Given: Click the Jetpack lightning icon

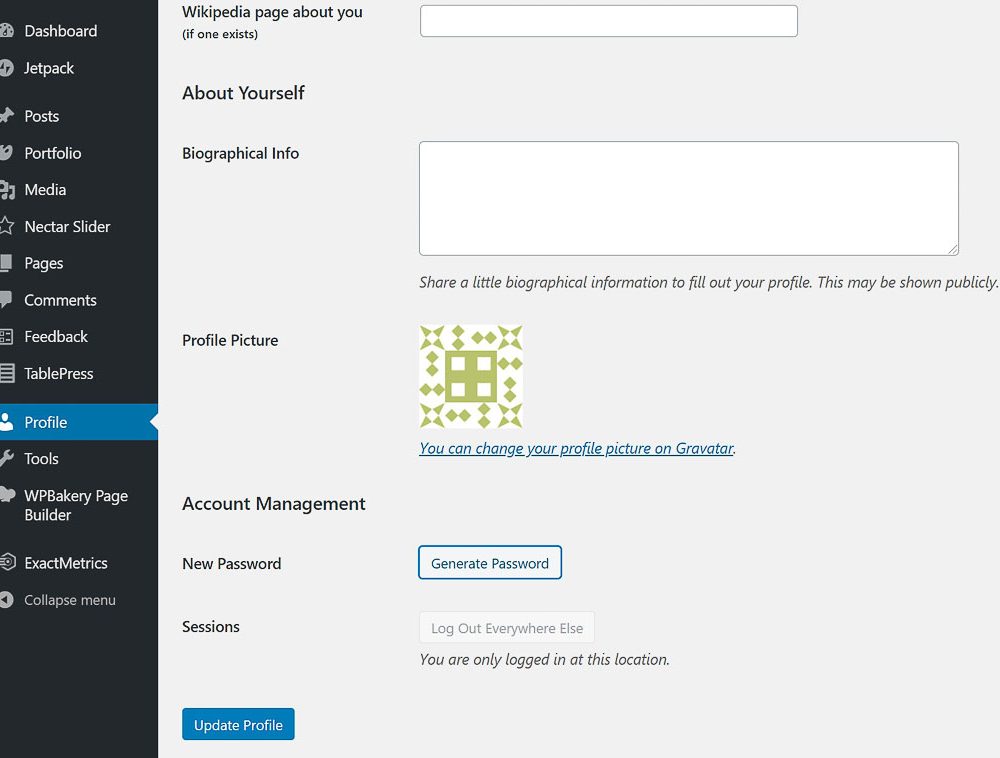Looking at the screenshot, I should [x=6, y=68].
